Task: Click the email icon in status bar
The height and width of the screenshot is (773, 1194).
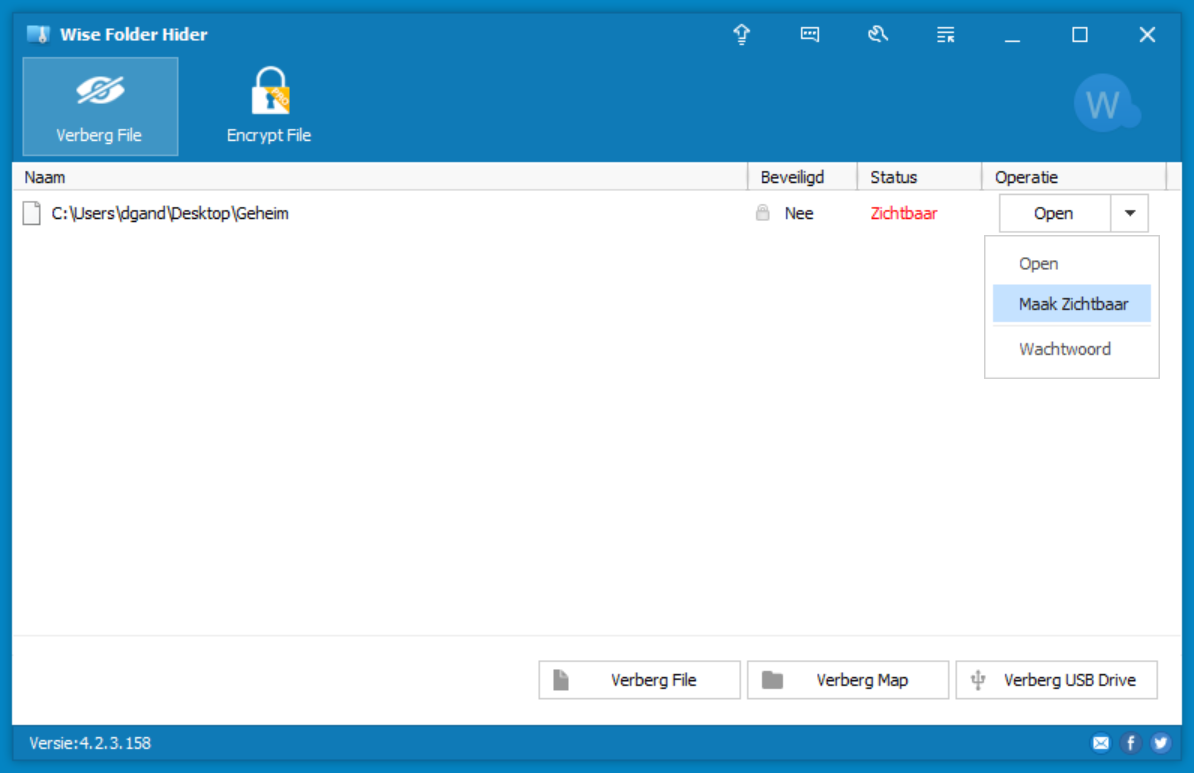Action: coord(1101,743)
